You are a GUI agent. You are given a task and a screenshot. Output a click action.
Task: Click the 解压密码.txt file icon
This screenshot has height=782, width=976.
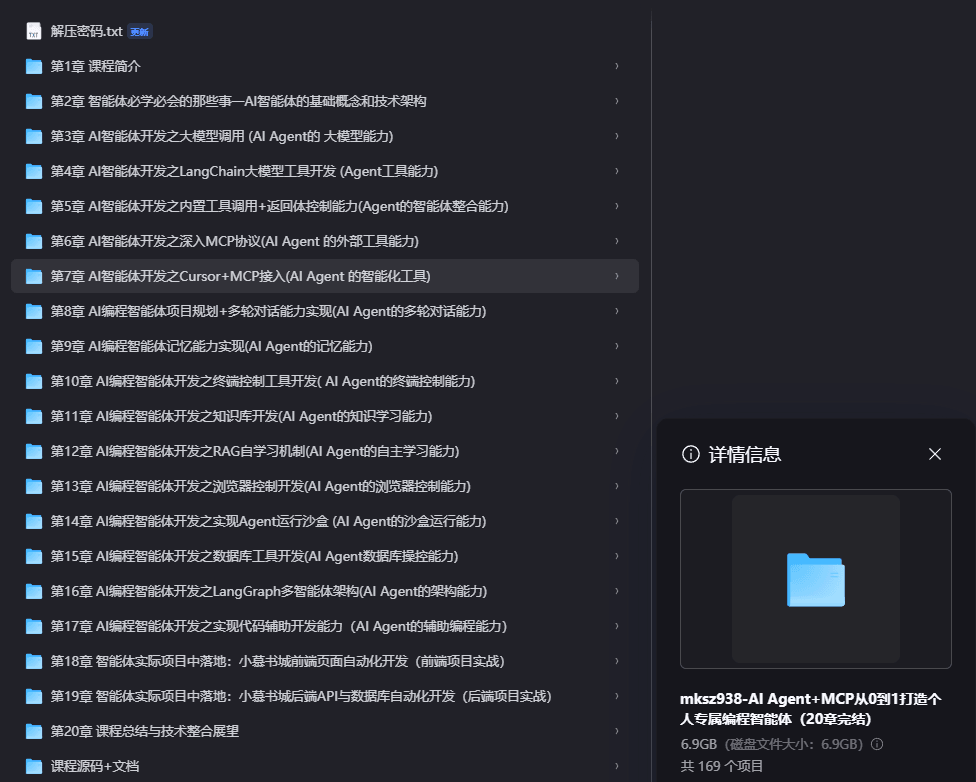click(x=34, y=31)
